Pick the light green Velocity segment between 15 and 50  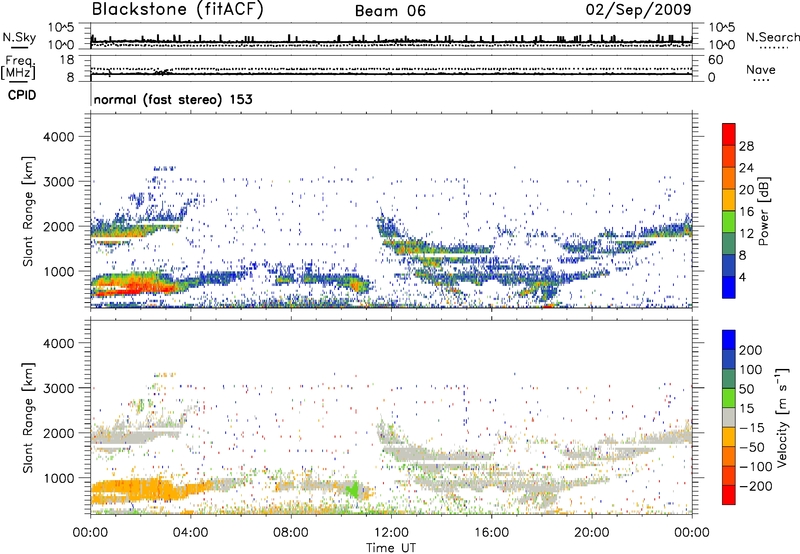729,398
